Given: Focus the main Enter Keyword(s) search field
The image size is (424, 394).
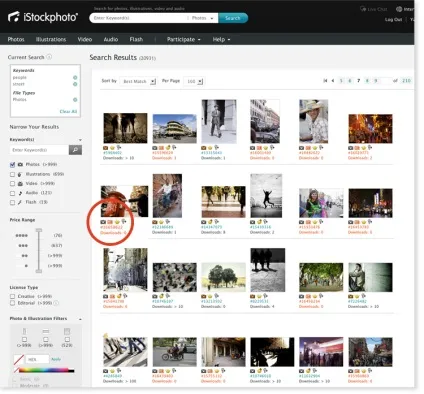Looking at the screenshot, I should pos(139,18).
